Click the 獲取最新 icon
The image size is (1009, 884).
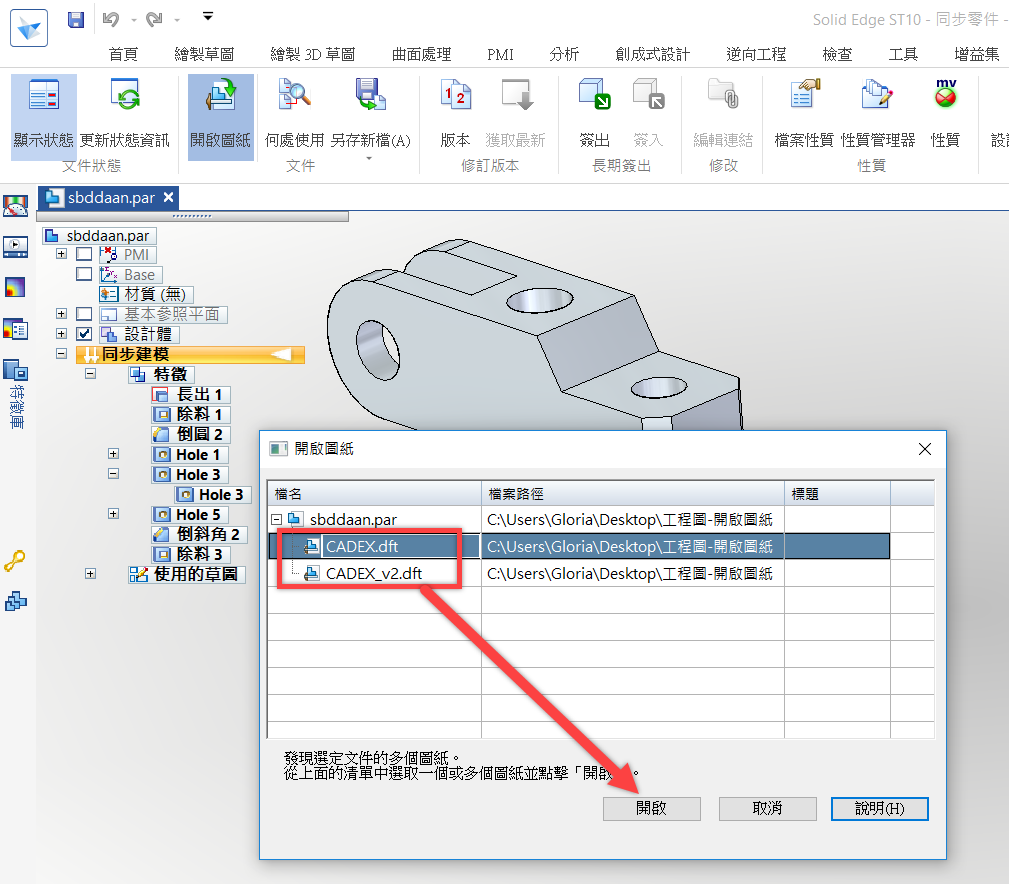pos(516,95)
